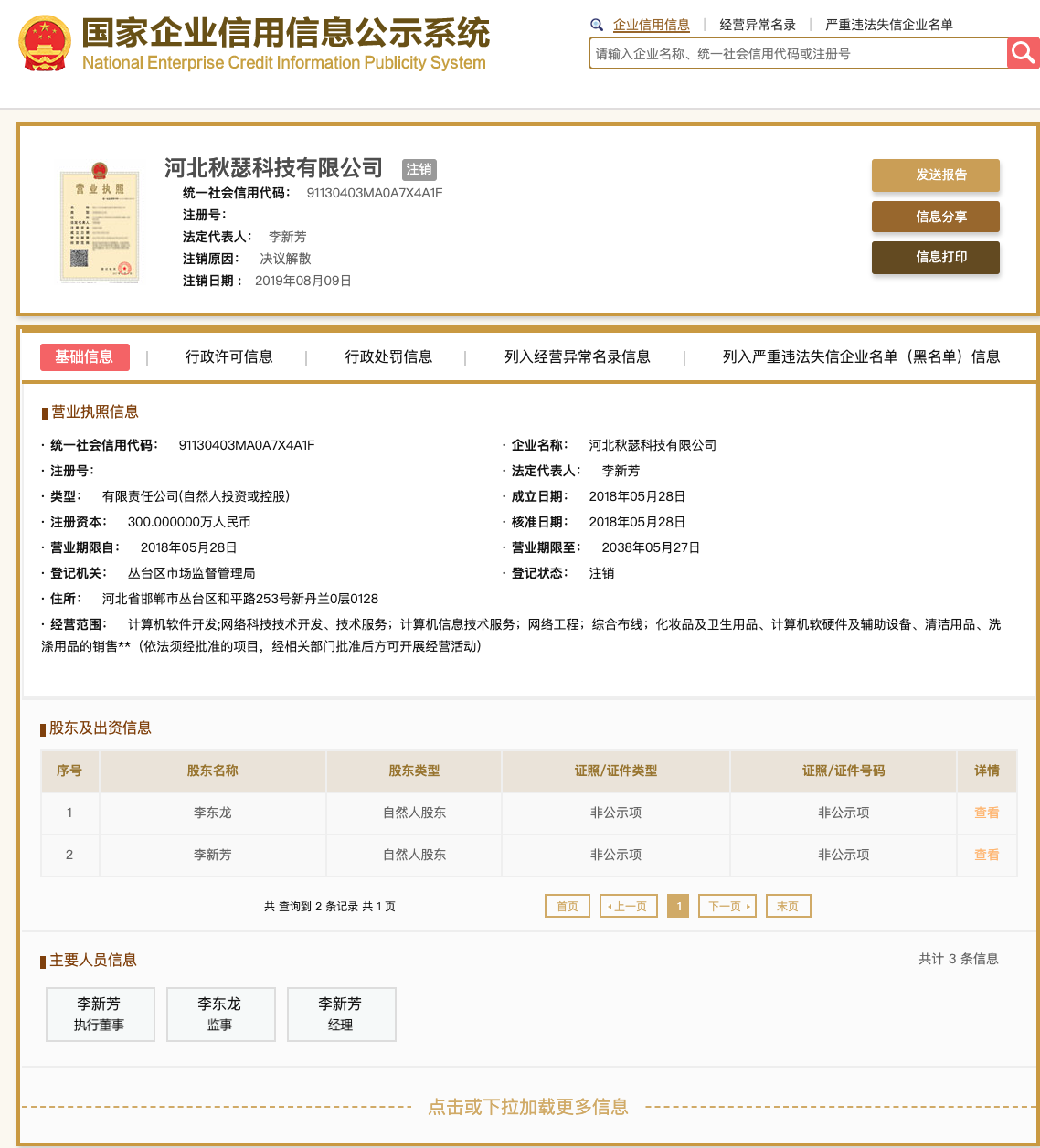Click the cancellation date 2019年08月09日
The height and width of the screenshot is (1148, 1040).
tap(303, 281)
